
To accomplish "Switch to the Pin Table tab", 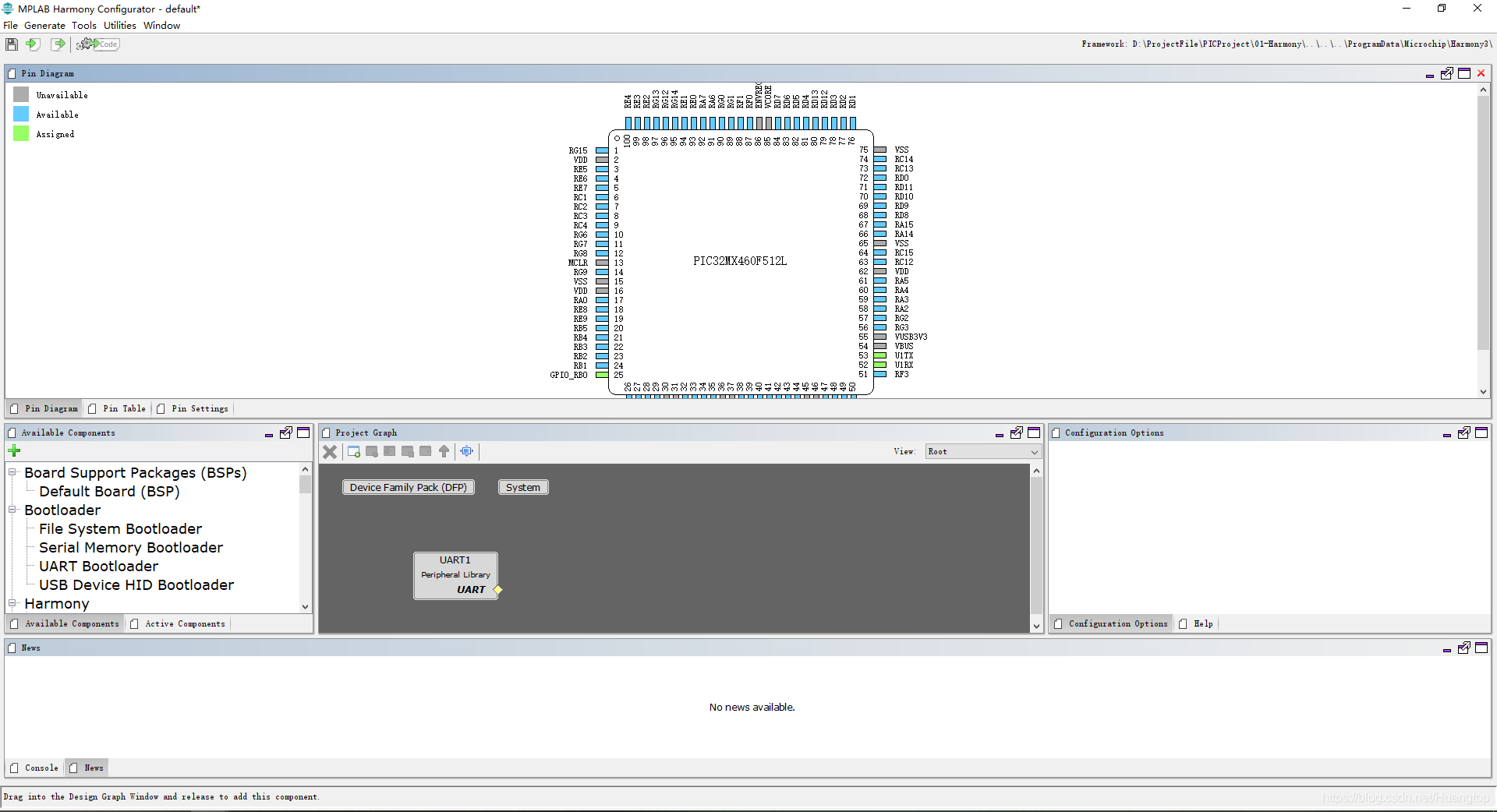I will [122, 408].
